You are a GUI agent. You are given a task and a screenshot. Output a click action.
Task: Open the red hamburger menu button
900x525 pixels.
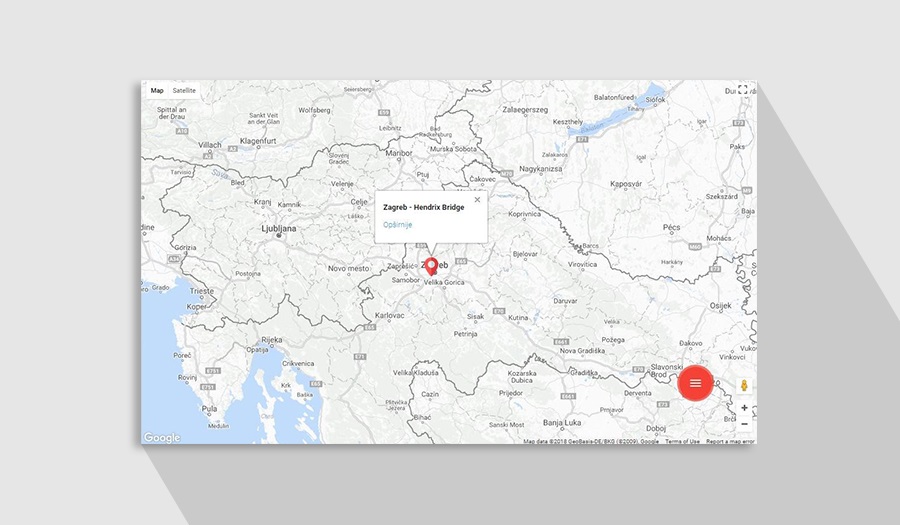click(695, 383)
